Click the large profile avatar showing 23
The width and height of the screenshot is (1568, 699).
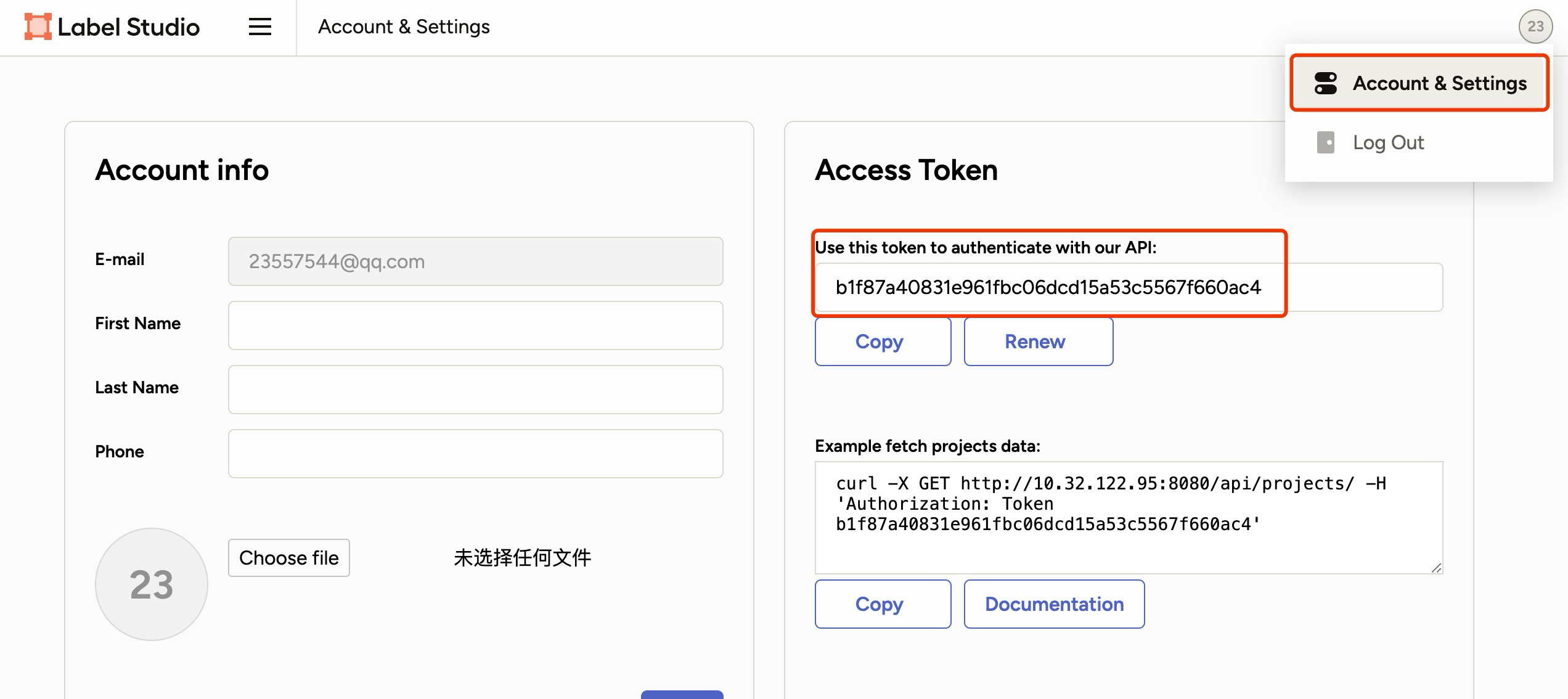152,584
